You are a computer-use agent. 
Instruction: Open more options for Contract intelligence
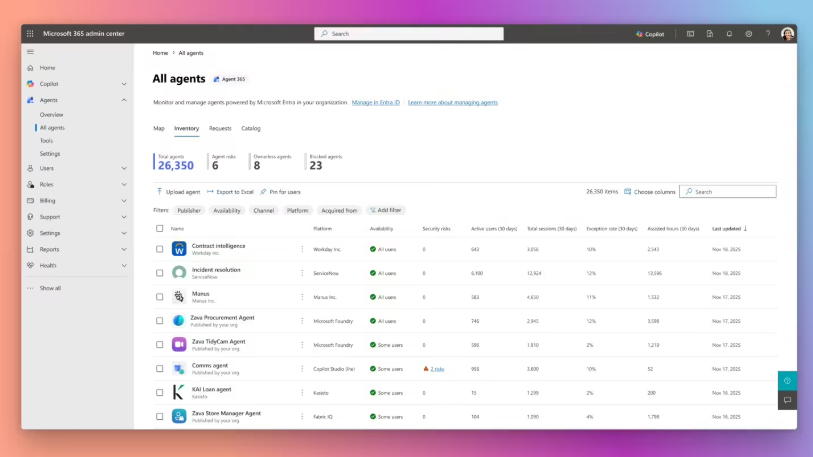tap(302, 248)
